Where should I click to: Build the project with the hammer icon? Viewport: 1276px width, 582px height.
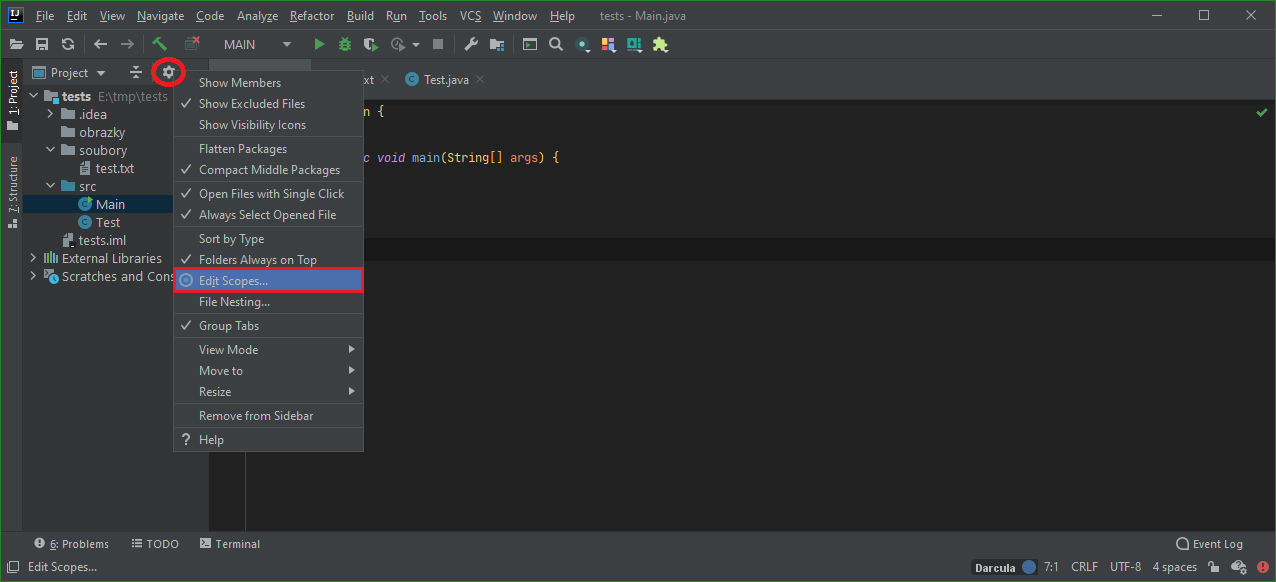click(161, 44)
